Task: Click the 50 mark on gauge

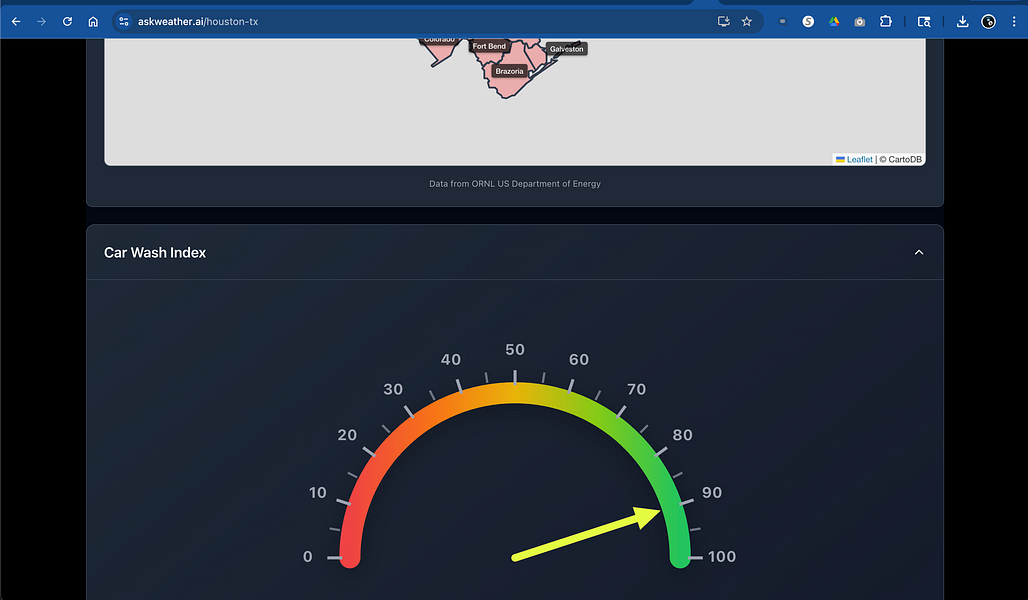Action: coord(515,350)
